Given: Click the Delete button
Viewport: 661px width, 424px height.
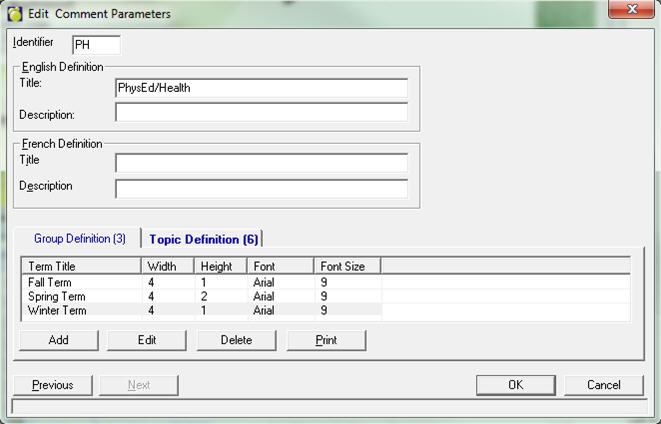Looking at the screenshot, I should point(236,340).
